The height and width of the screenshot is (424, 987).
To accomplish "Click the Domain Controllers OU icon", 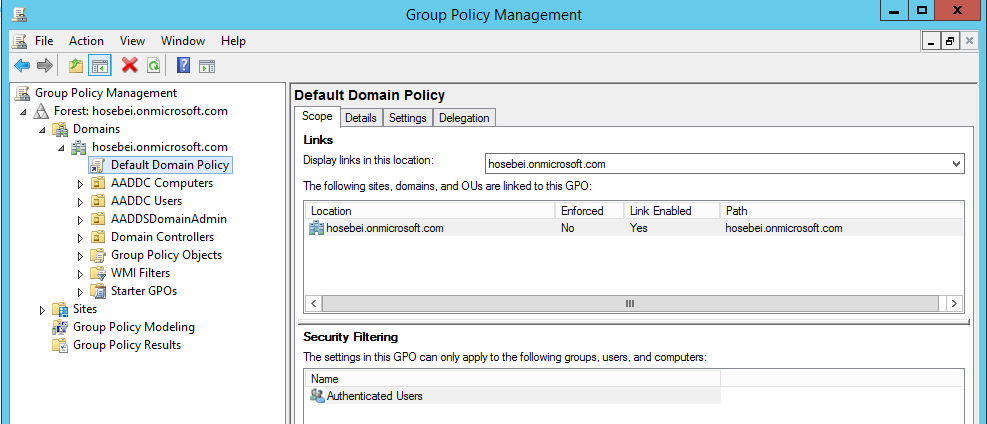I will coord(98,237).
